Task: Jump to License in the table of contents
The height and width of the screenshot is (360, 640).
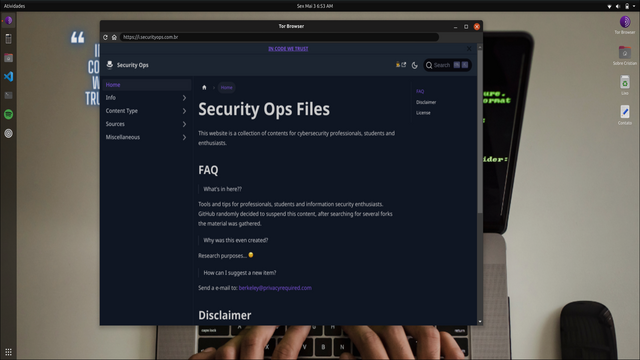Action: tap(423, 113)
